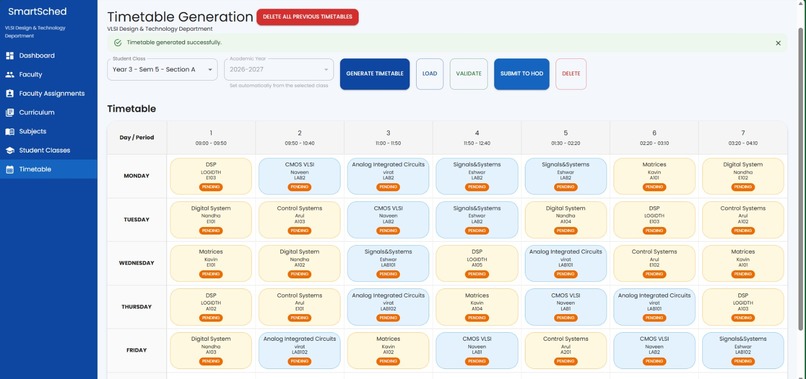Click the WEDNESDAY row header
Image resolution: width=806 pixels, height=379 pixels.
[137, 263]
